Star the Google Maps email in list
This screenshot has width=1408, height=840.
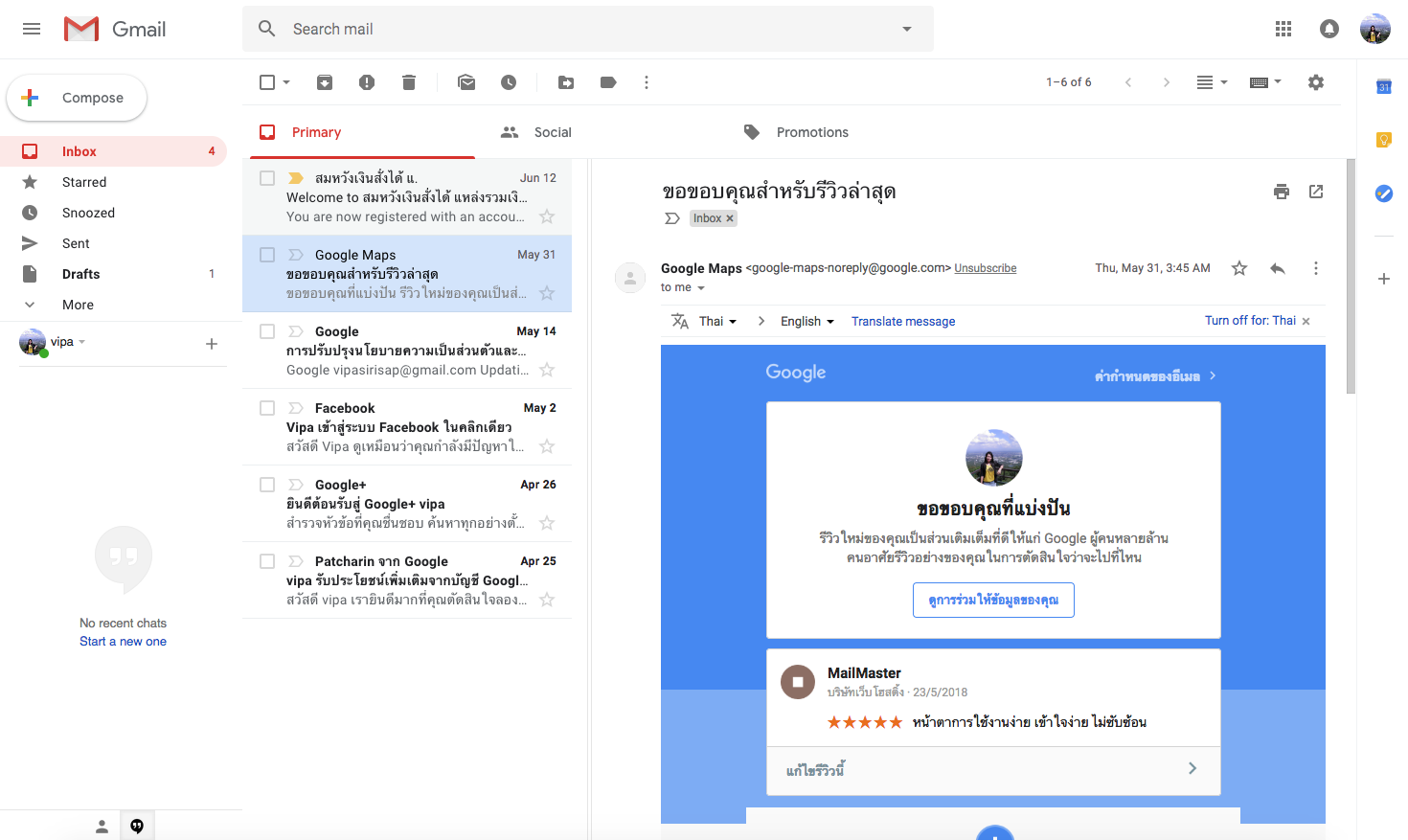coord(547,293)
